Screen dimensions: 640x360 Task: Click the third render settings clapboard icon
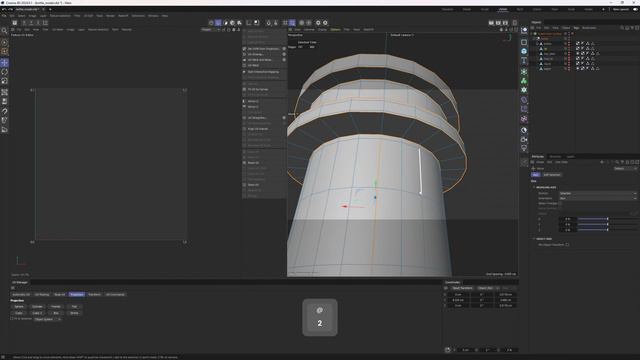[x=505, y=23]
